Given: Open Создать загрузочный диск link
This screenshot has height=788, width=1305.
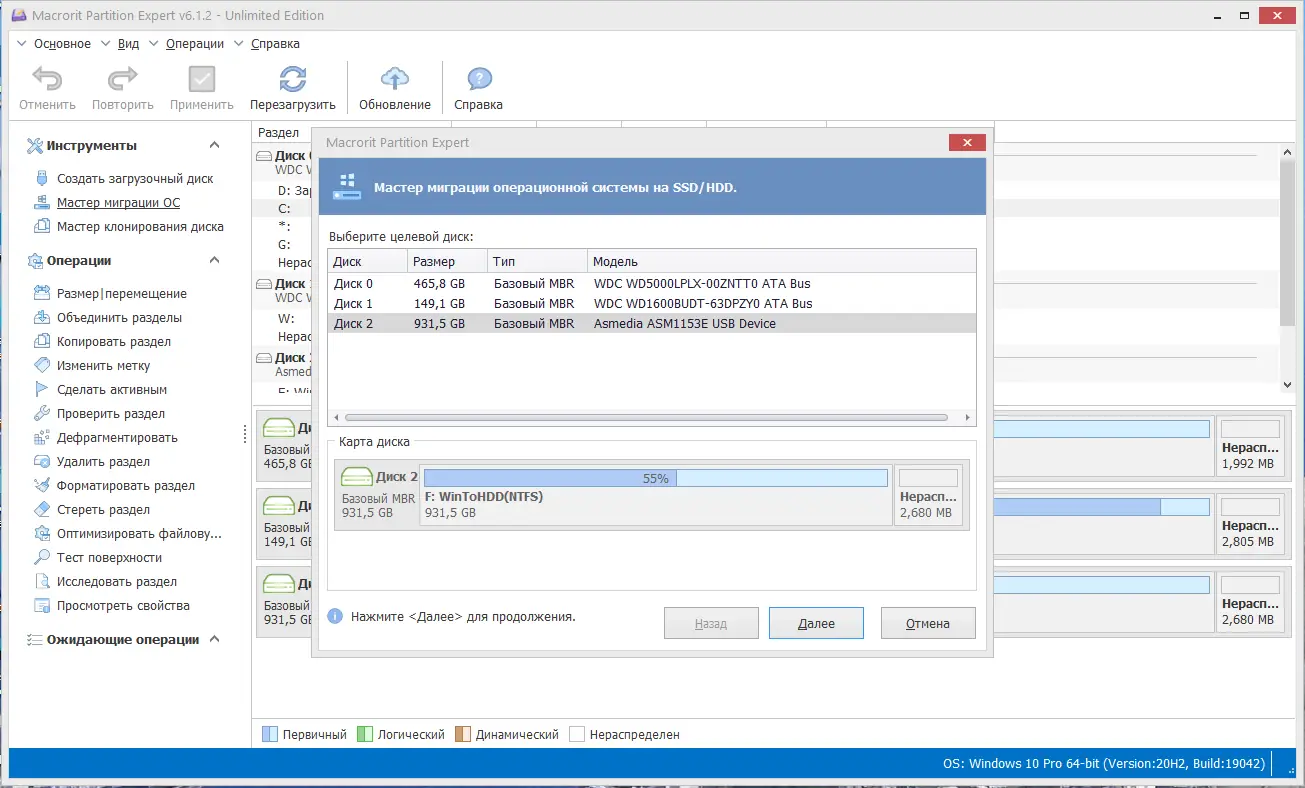Looking at the screenshot, I should point(135,179).
